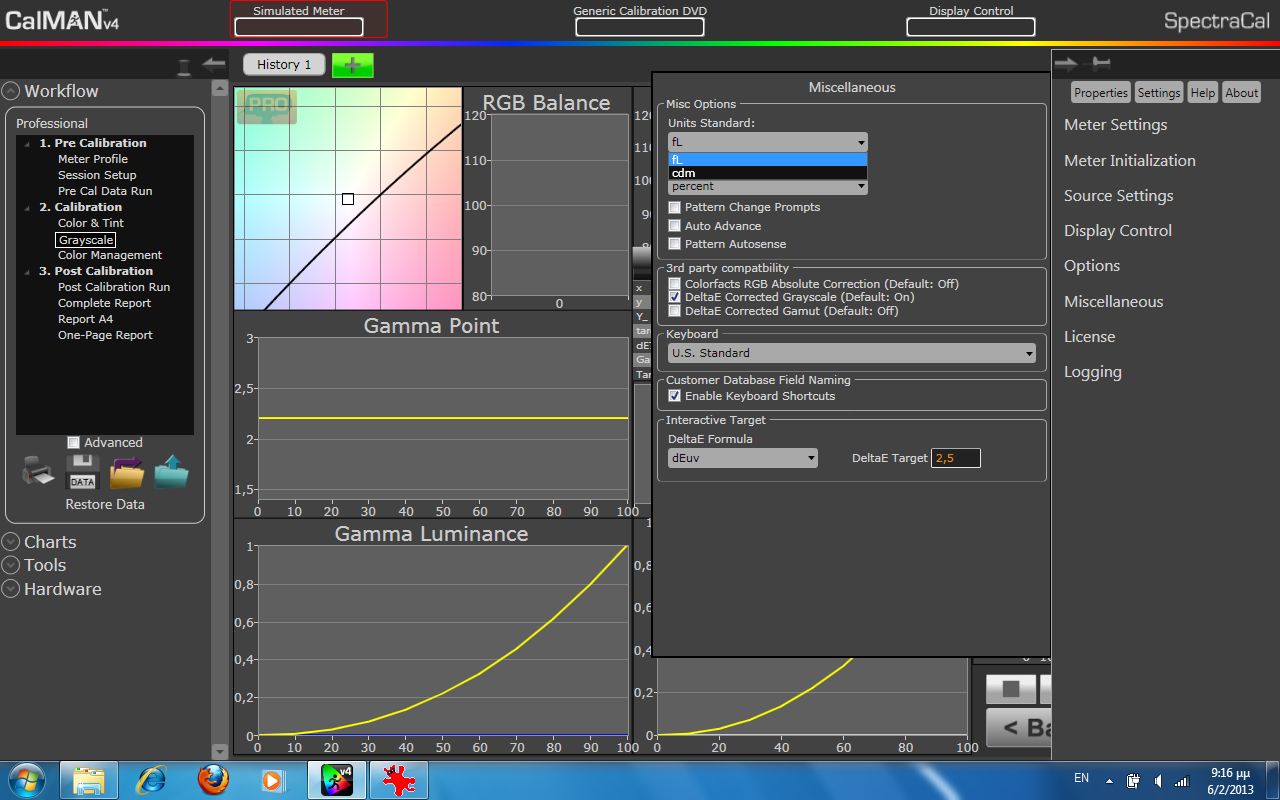Click the arrow icon atop the right panel
Viewport: 1280px width, 800px height.
[1066, 64]
